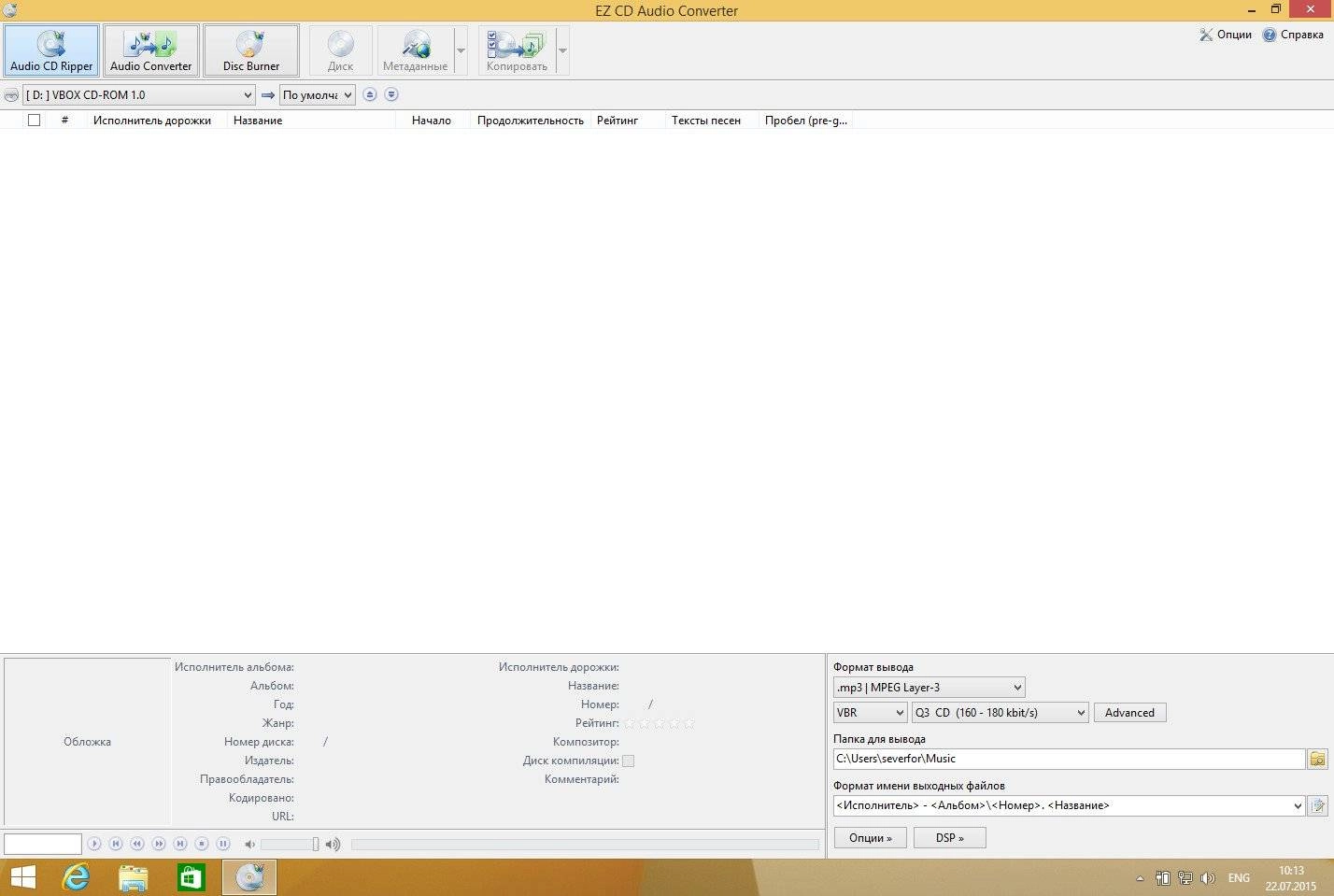The width and height of the screenshot is (1334, 896).
Task: Open the VBOX CD-ROM drive dropdown
Action: pos(139,95)
